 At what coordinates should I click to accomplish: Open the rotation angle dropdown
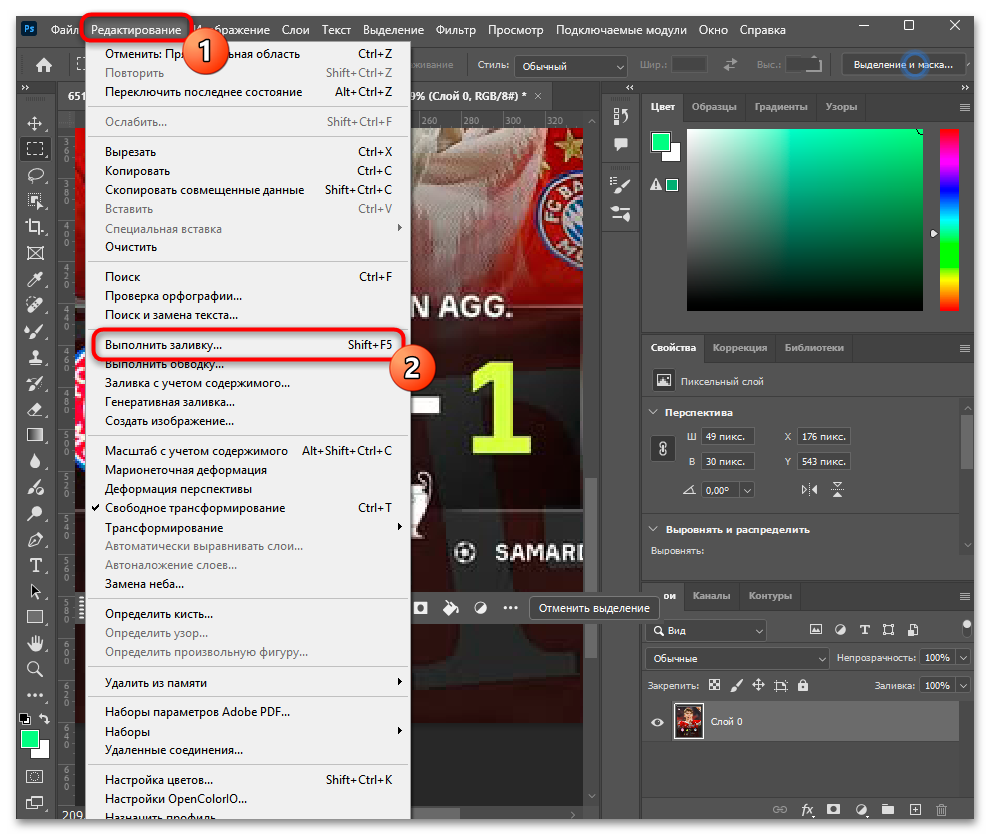pyautogui.click(x=748, y=490)
